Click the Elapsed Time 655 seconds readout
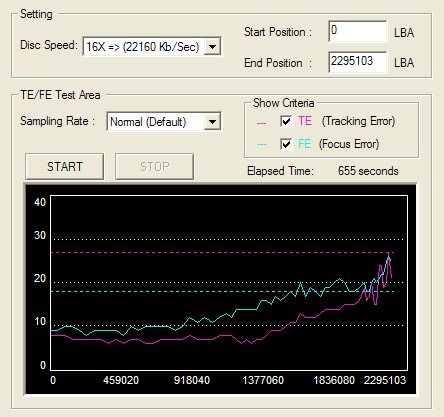This screenshot has width=444, height=417. click(368, 171)
